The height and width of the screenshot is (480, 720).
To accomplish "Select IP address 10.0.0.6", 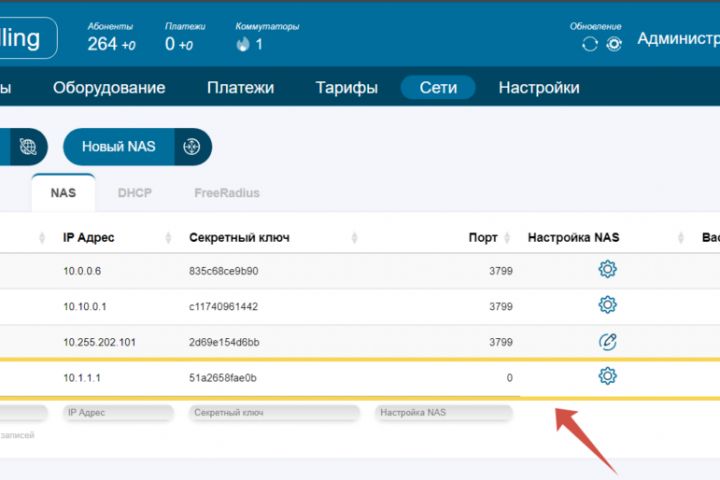I will coord(82,271).
